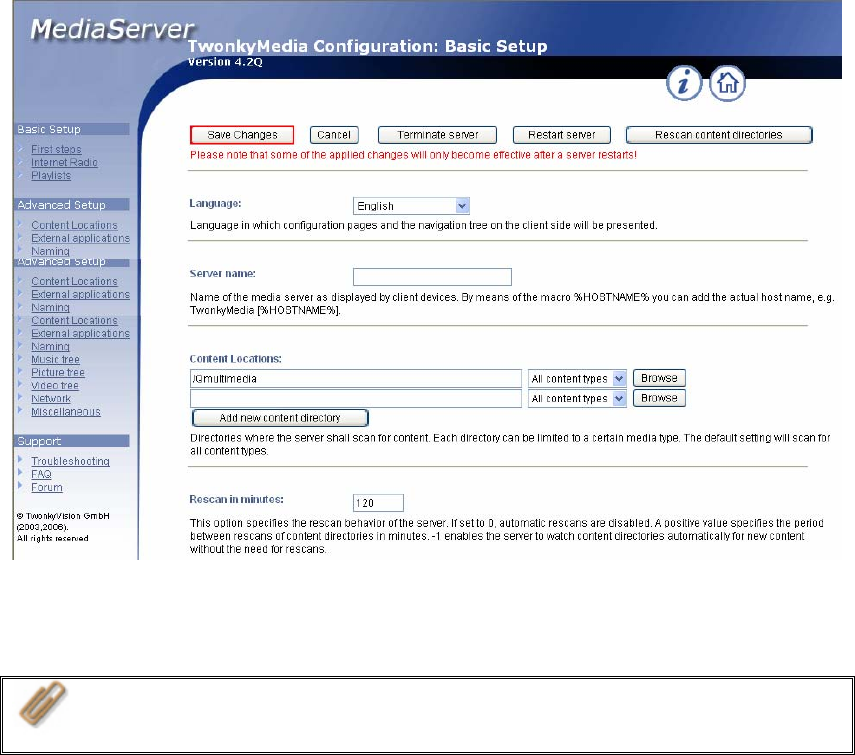855x755 pixels.
Task: Open the Miscellaneous settings link
Action: tap(65, 412)
